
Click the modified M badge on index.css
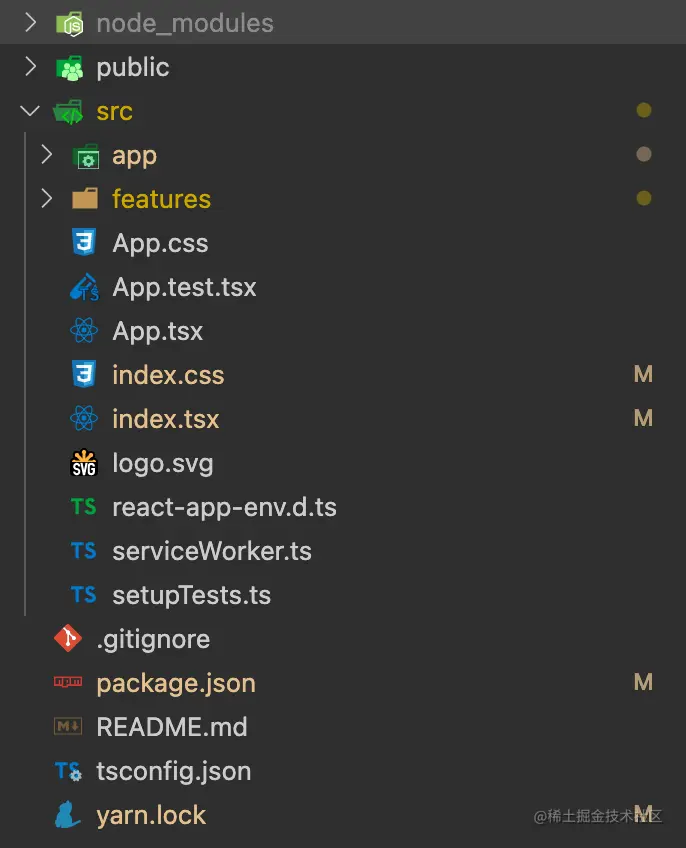pos(643,375)
